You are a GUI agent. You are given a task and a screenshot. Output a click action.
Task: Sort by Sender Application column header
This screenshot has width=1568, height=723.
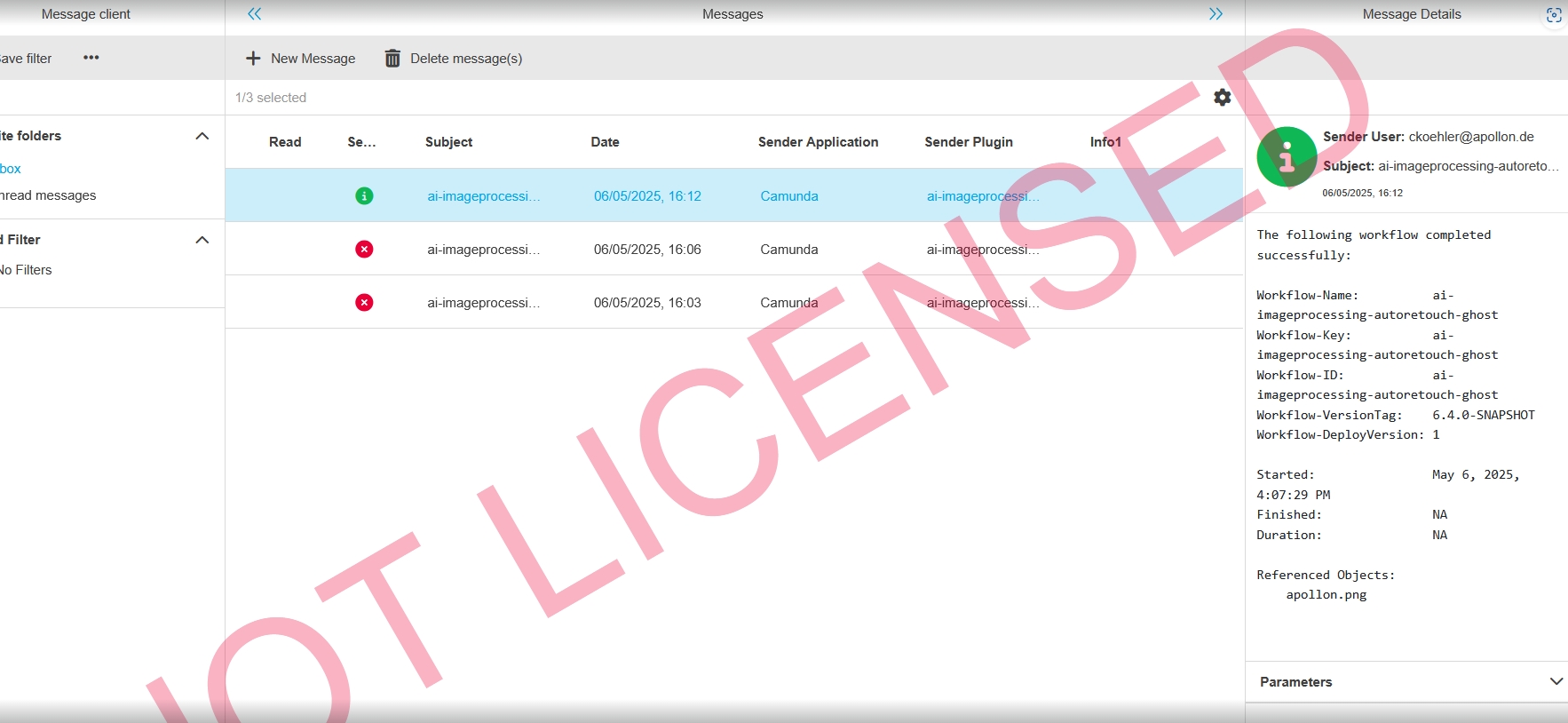pos(818,142)
